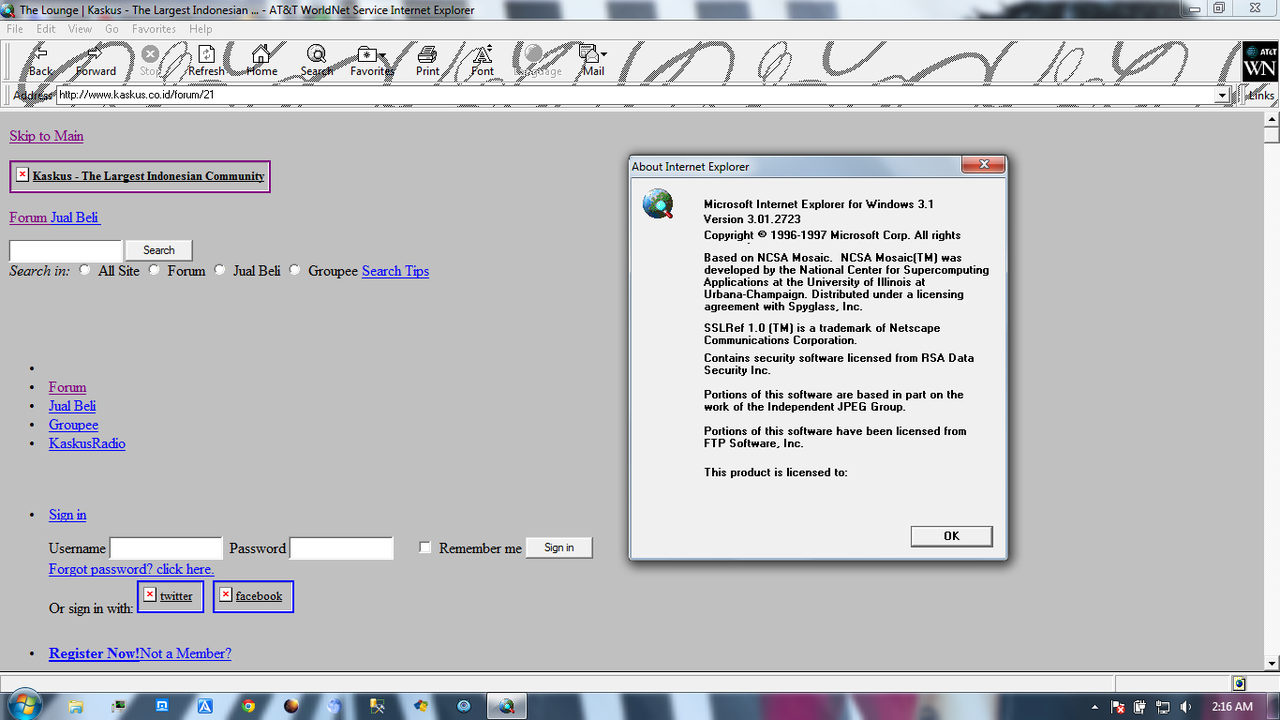Select the Jual Beli radio button
Screen dimensions: 1280x720
coord(220,270)
